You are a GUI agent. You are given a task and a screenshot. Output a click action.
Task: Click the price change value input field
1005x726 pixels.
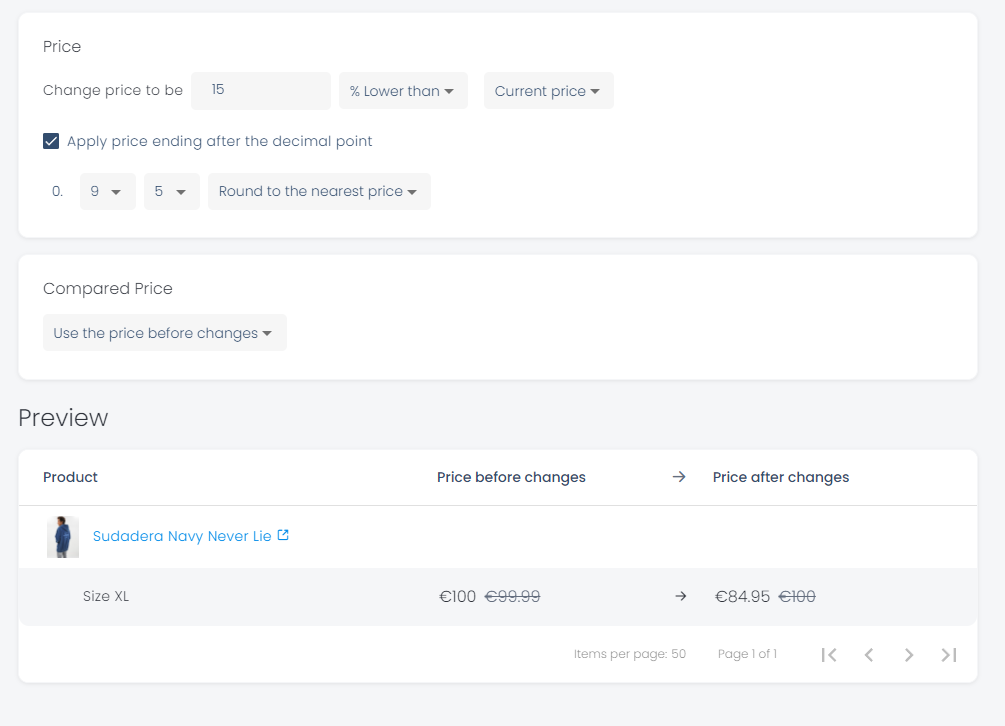(x=260, y=91)
